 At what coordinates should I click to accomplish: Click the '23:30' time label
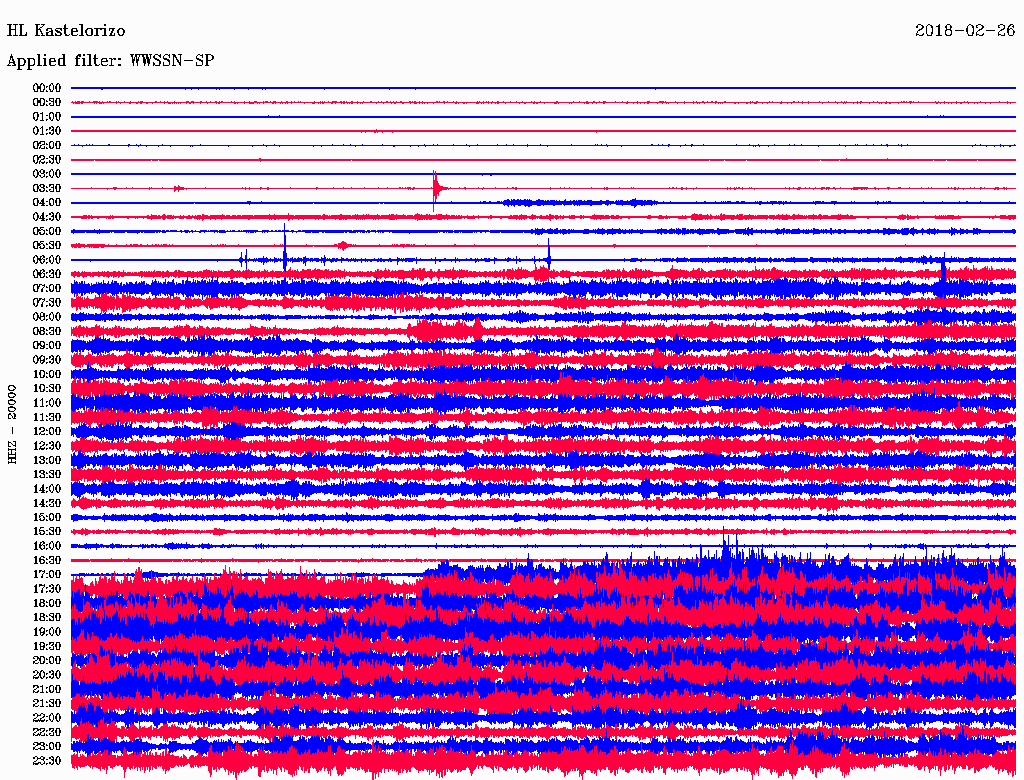pos(46,761)
